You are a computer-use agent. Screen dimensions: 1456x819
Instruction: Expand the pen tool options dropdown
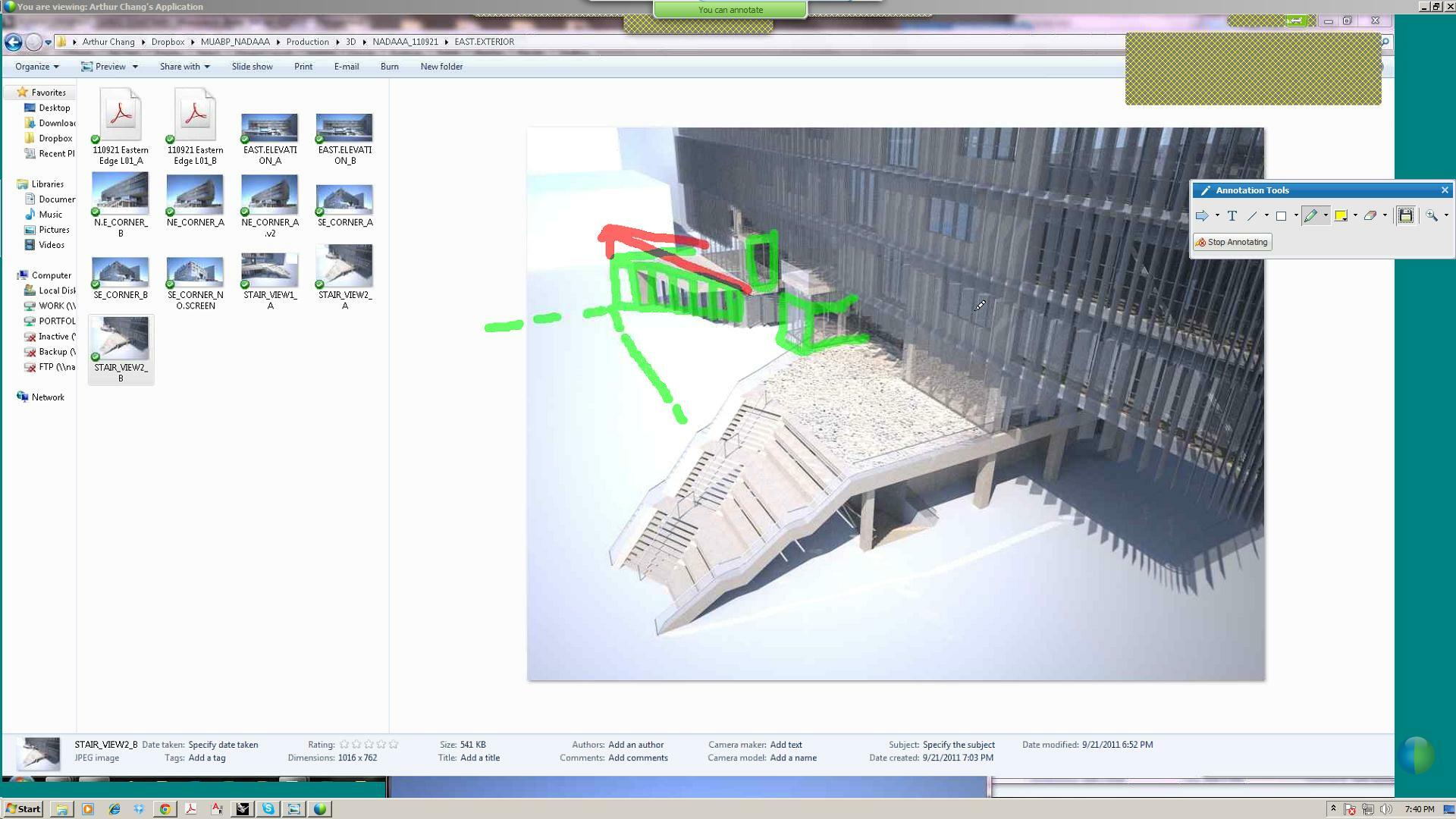(x=1326, y=216)
